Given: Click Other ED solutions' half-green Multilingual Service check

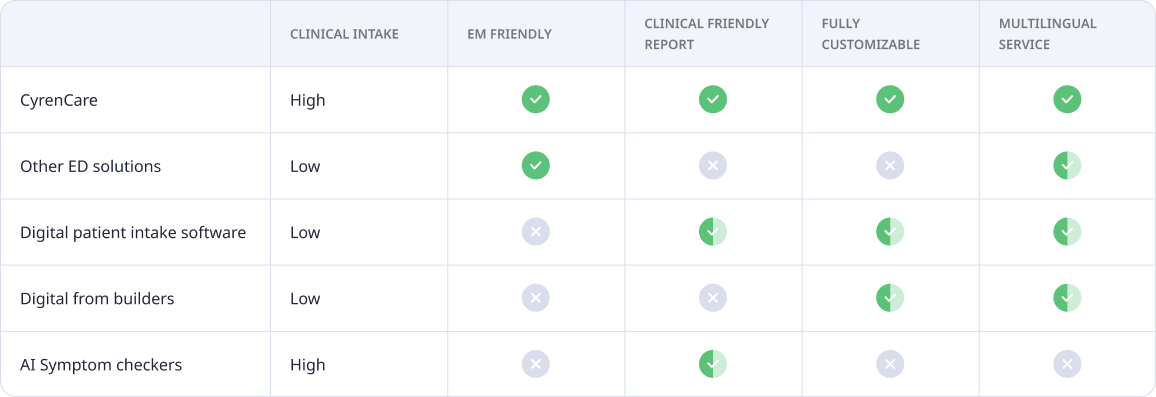Looking at the screenshot, I should point(1067,166).
